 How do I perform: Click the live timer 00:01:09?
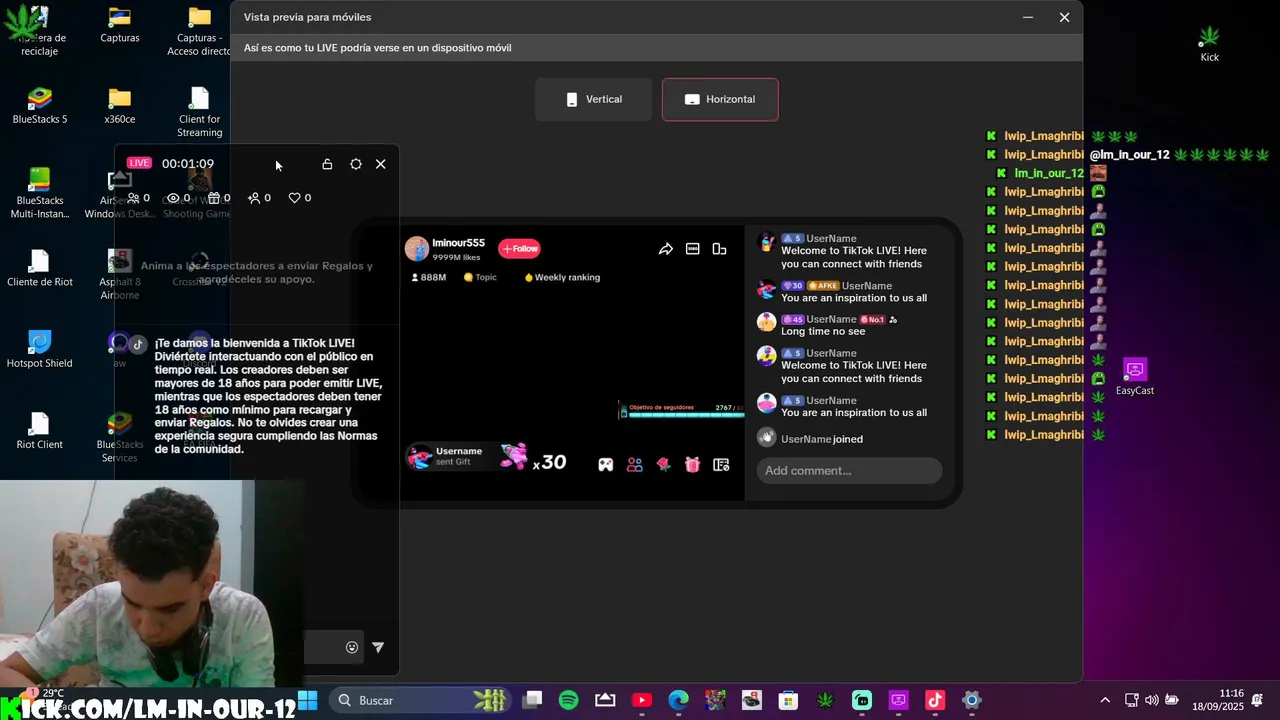(x=188, y=163)
